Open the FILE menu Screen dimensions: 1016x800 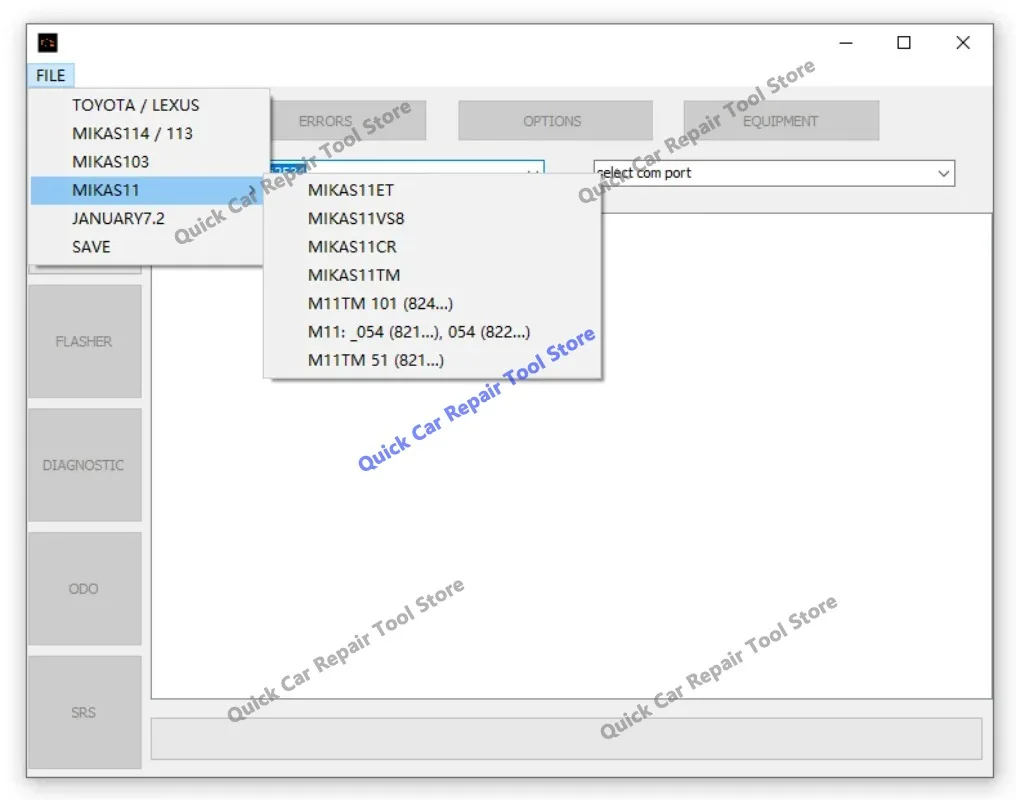(51, 76)
